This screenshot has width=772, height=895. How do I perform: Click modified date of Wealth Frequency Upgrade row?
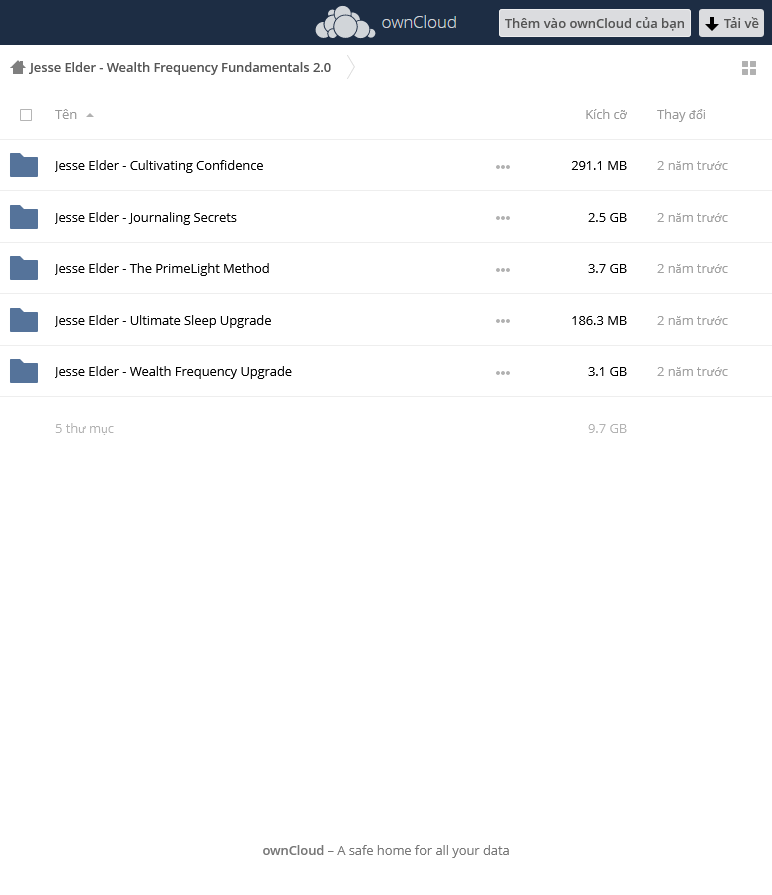692,372
